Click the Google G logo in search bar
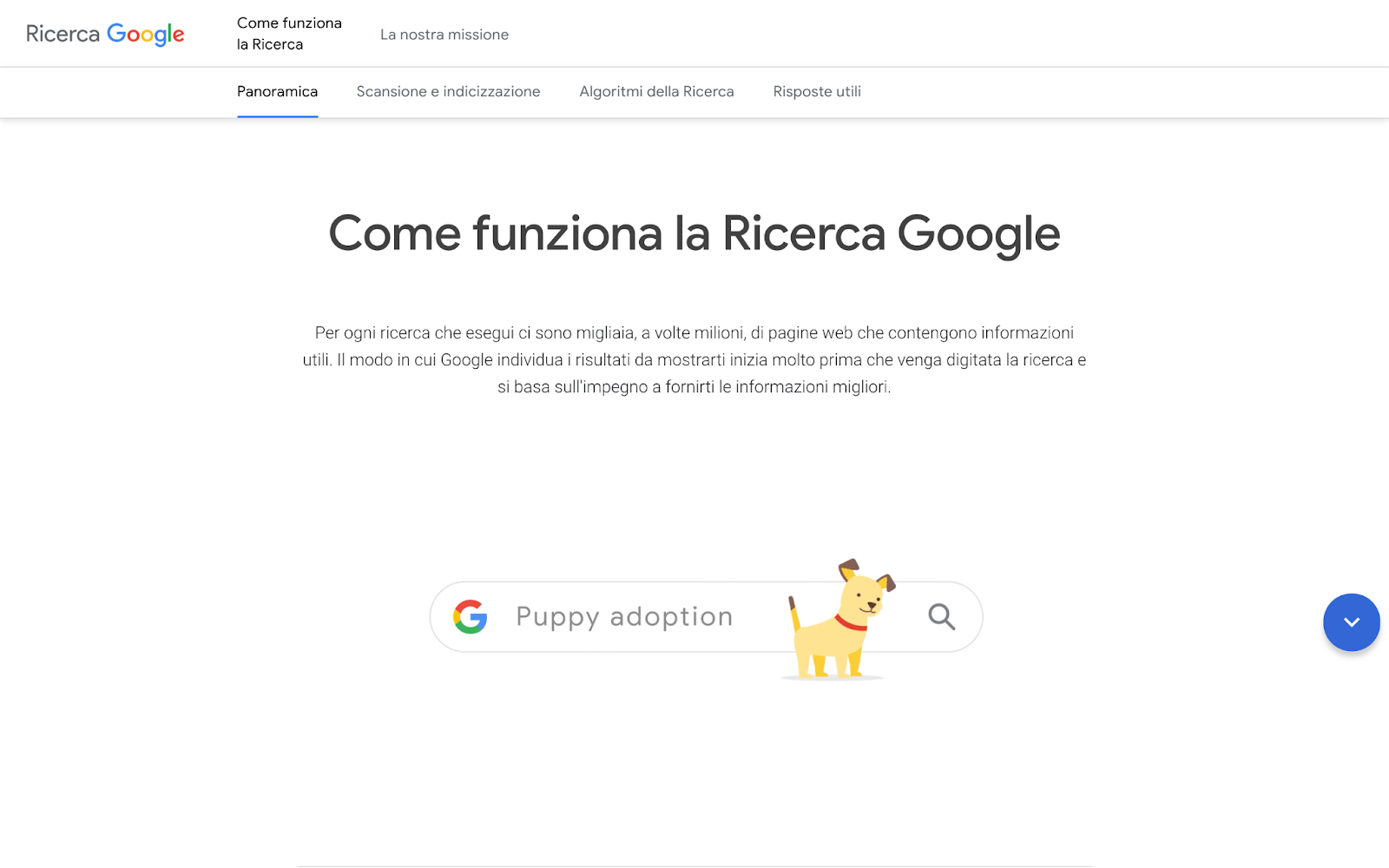Screen dimensions: 1389x868 [x=471, y=616]
